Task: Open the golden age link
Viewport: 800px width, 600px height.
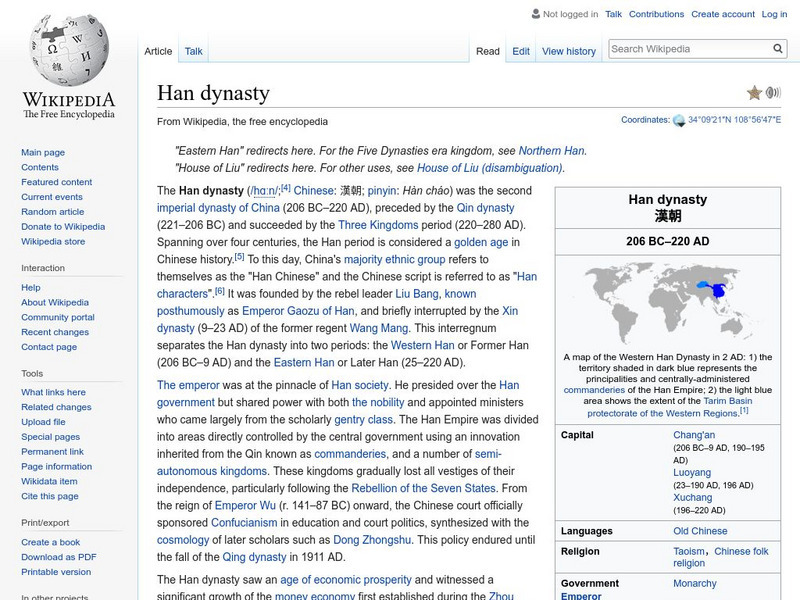Action: (481, 242)
